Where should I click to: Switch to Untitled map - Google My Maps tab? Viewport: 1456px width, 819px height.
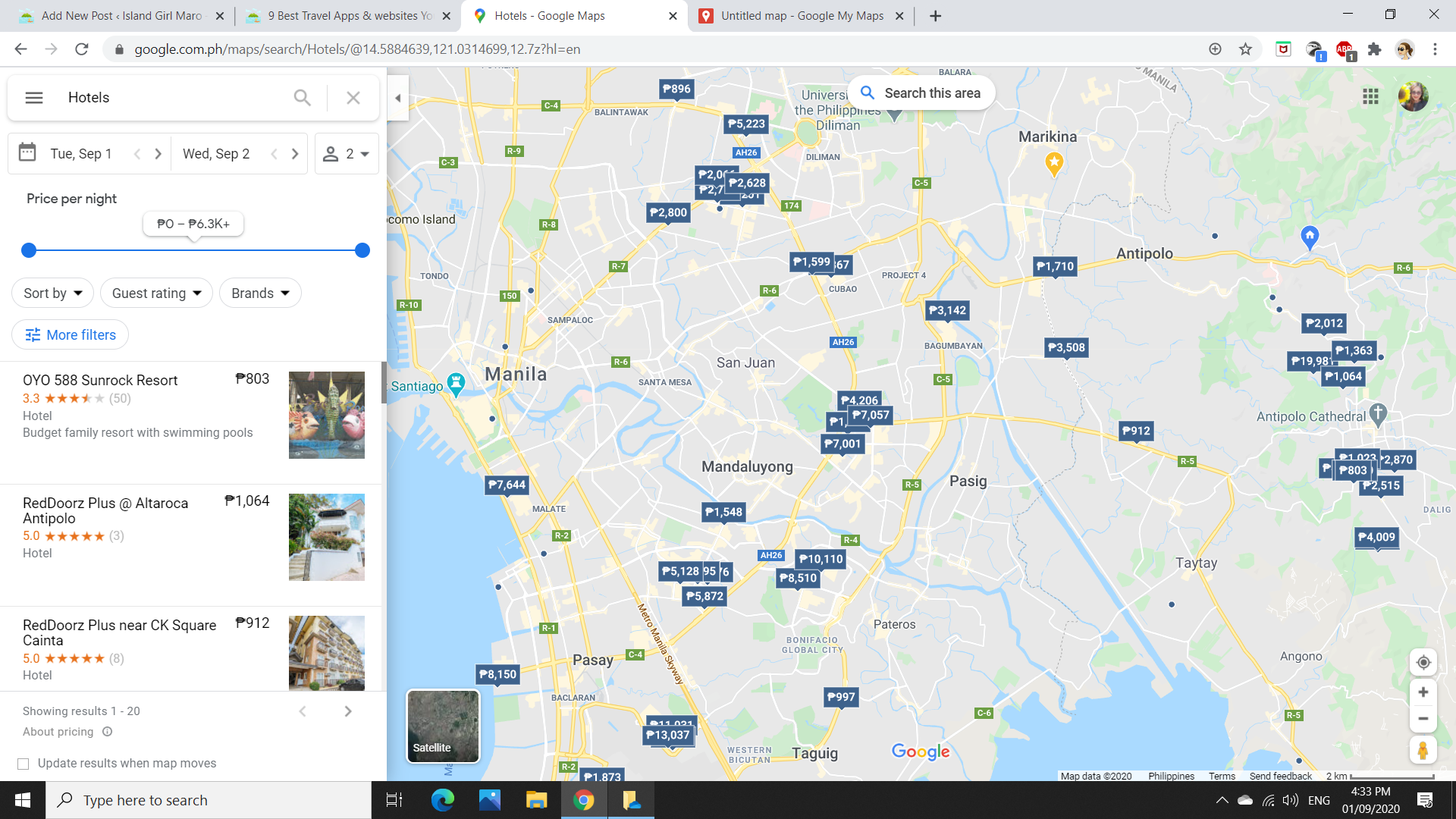tap(801, 16)
